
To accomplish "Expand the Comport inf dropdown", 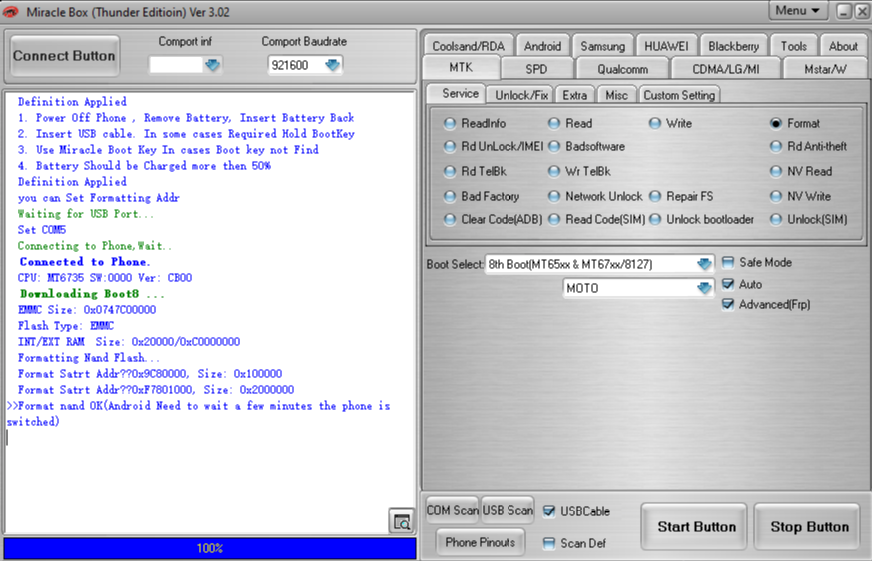I will (x=212, y=65).
